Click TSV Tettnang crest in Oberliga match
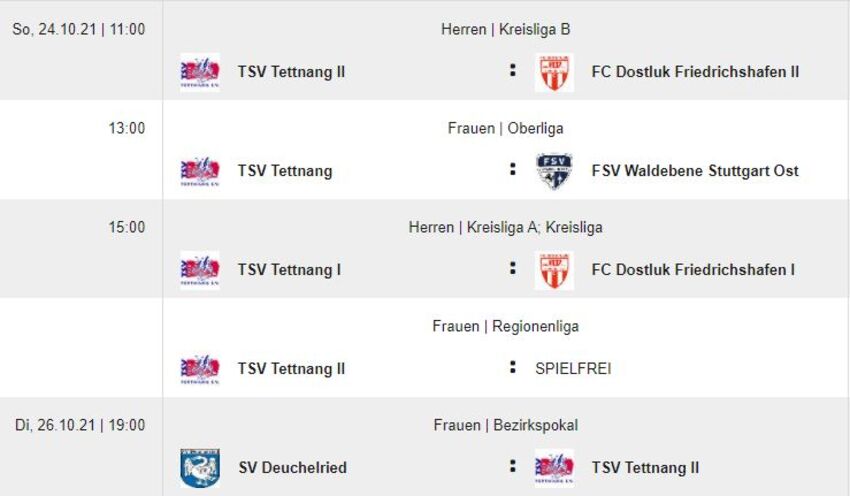The image size is (850, 496). [200, 171]
